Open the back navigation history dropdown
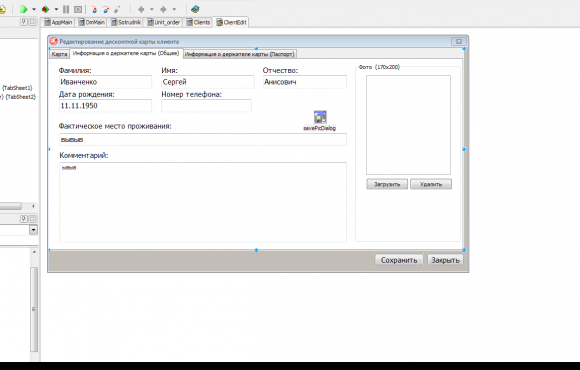The image size is (580, 370). 152,9
